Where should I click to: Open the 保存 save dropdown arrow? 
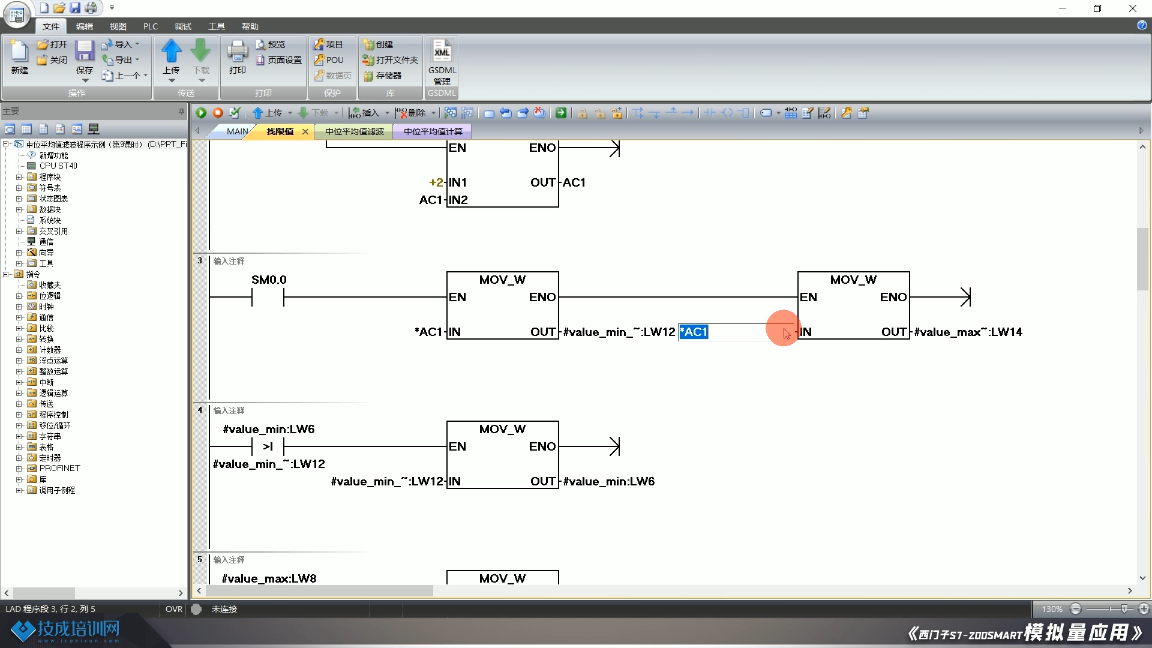pos(84,80)
